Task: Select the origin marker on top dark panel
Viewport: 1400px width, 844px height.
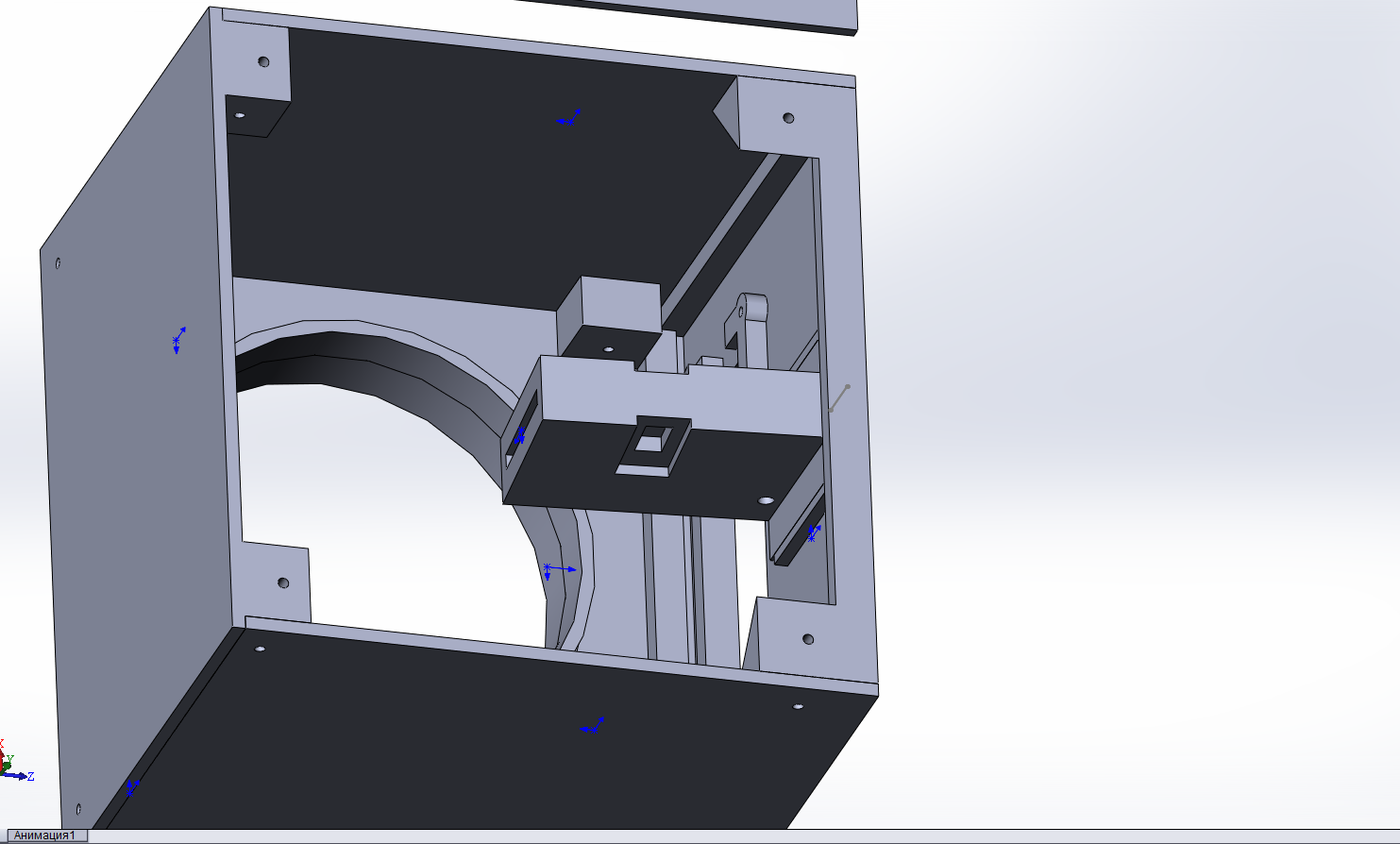Action: pos(568,118)
